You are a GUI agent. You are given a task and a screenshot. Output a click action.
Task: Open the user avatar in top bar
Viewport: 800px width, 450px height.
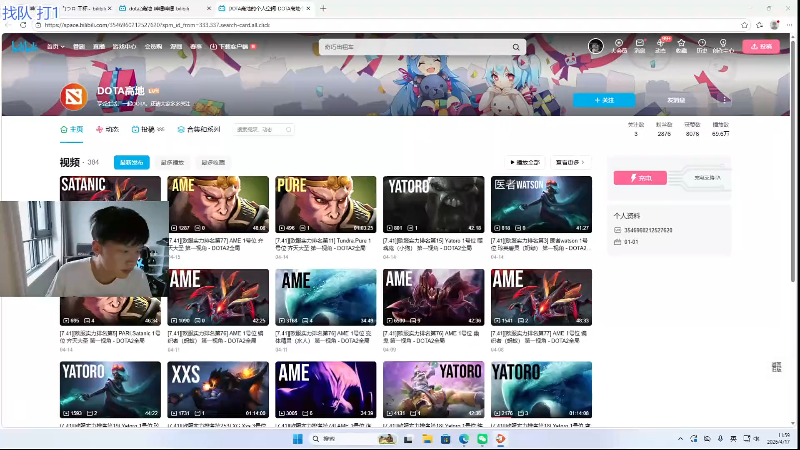[595, 46]
